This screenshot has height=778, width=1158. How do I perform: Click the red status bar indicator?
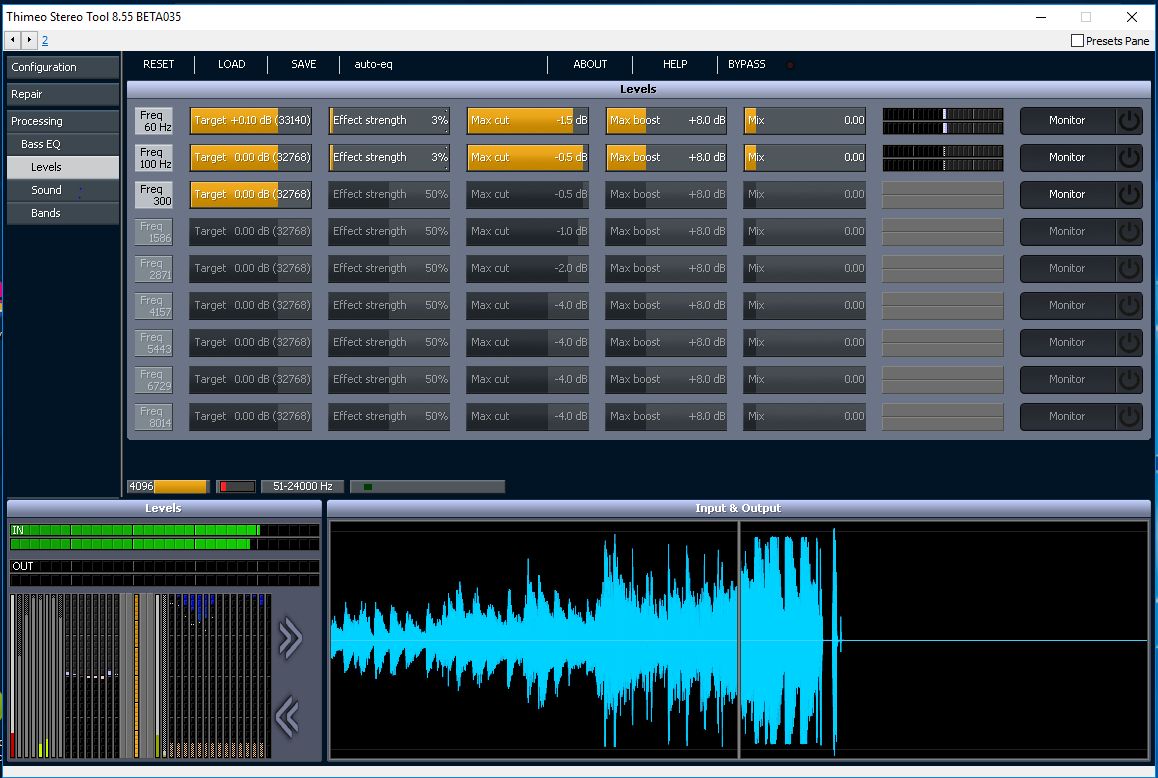[x=236, y=486]
